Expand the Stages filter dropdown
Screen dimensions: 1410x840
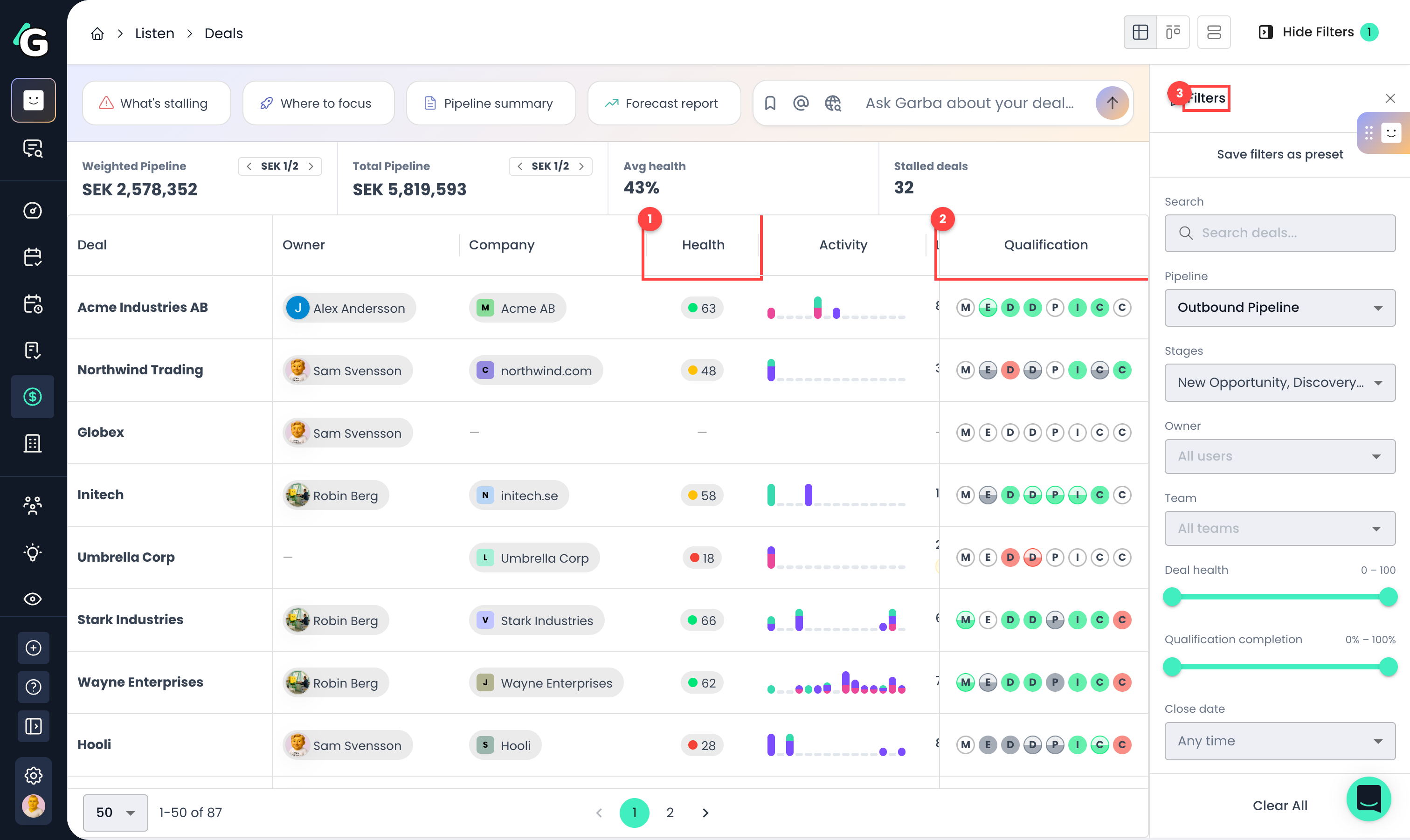coord(1280,383)
